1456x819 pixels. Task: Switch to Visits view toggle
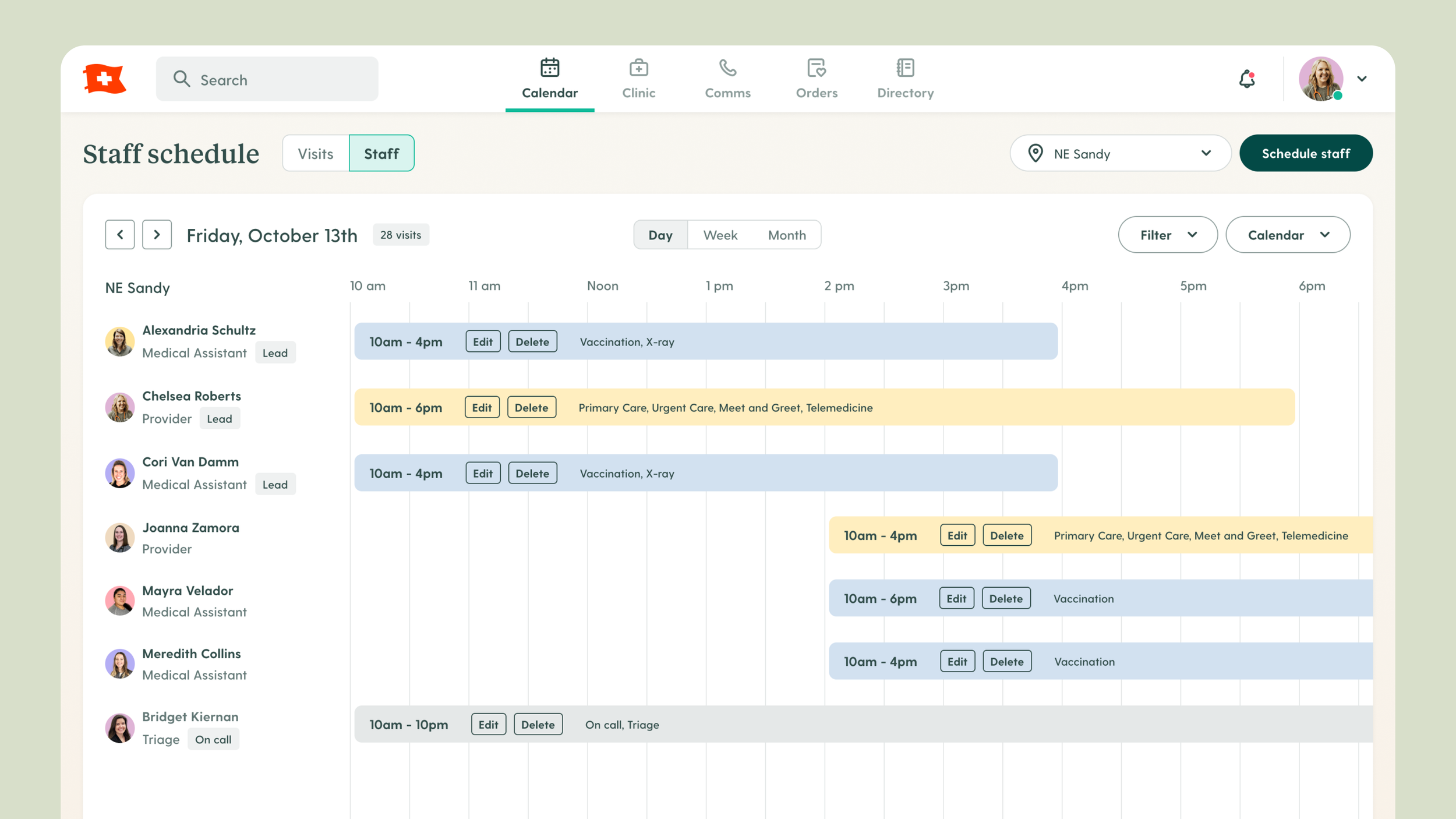coord(316,153)
